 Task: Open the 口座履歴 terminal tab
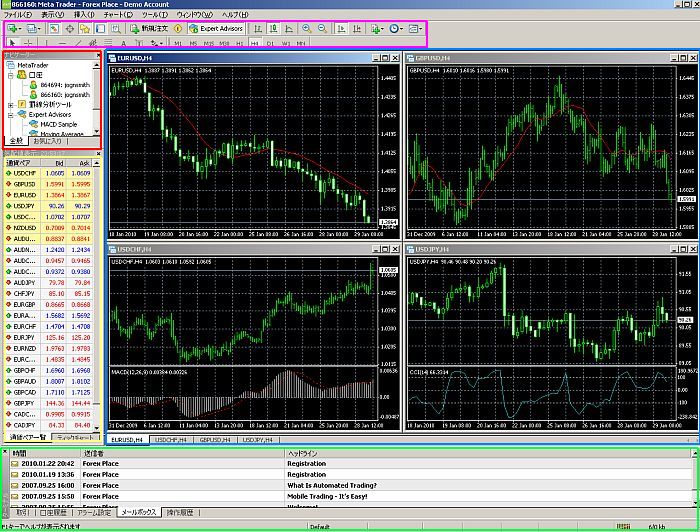(x=53, y=512)
